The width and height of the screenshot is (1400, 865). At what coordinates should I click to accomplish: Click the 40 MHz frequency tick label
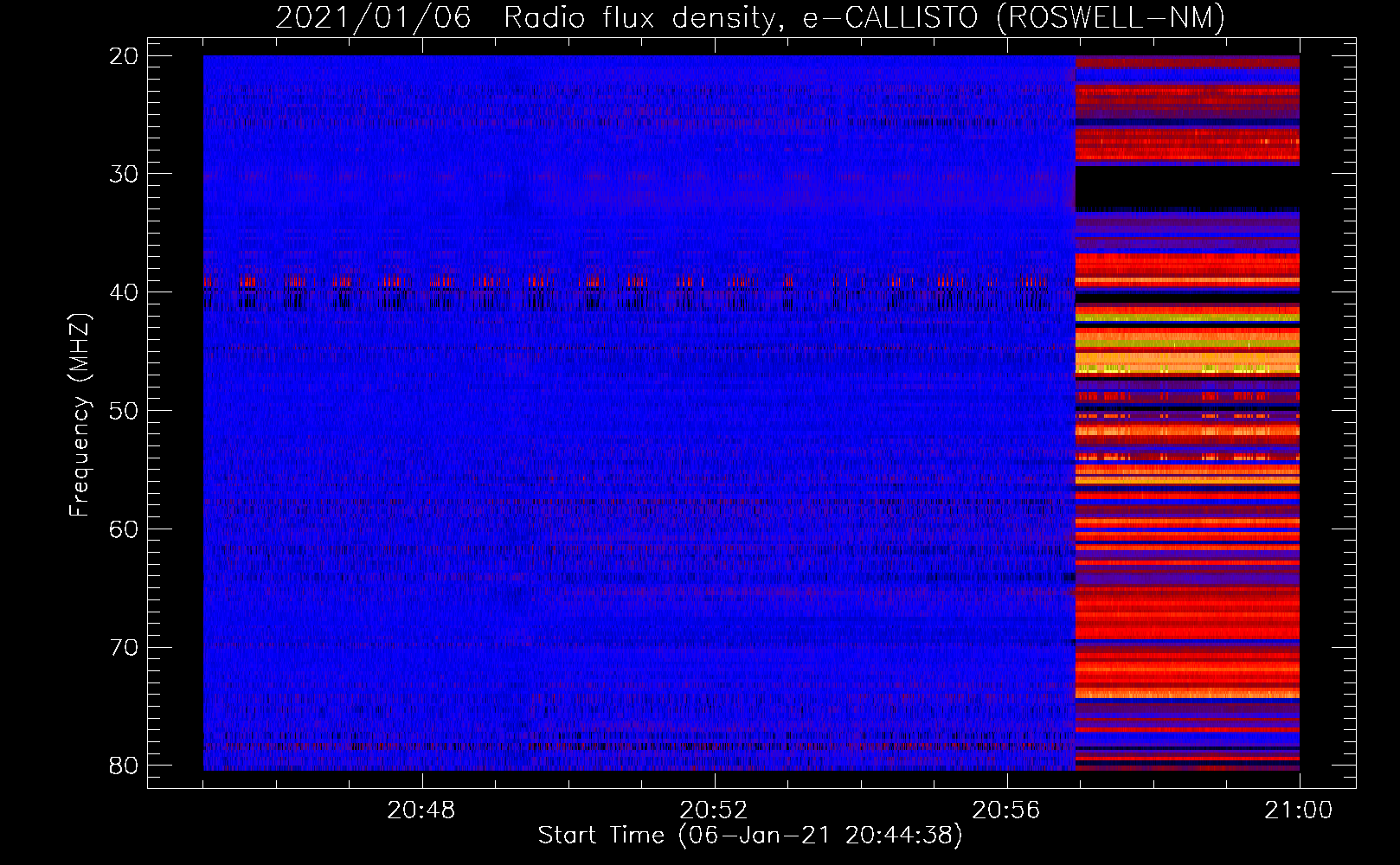pos(125,292)
